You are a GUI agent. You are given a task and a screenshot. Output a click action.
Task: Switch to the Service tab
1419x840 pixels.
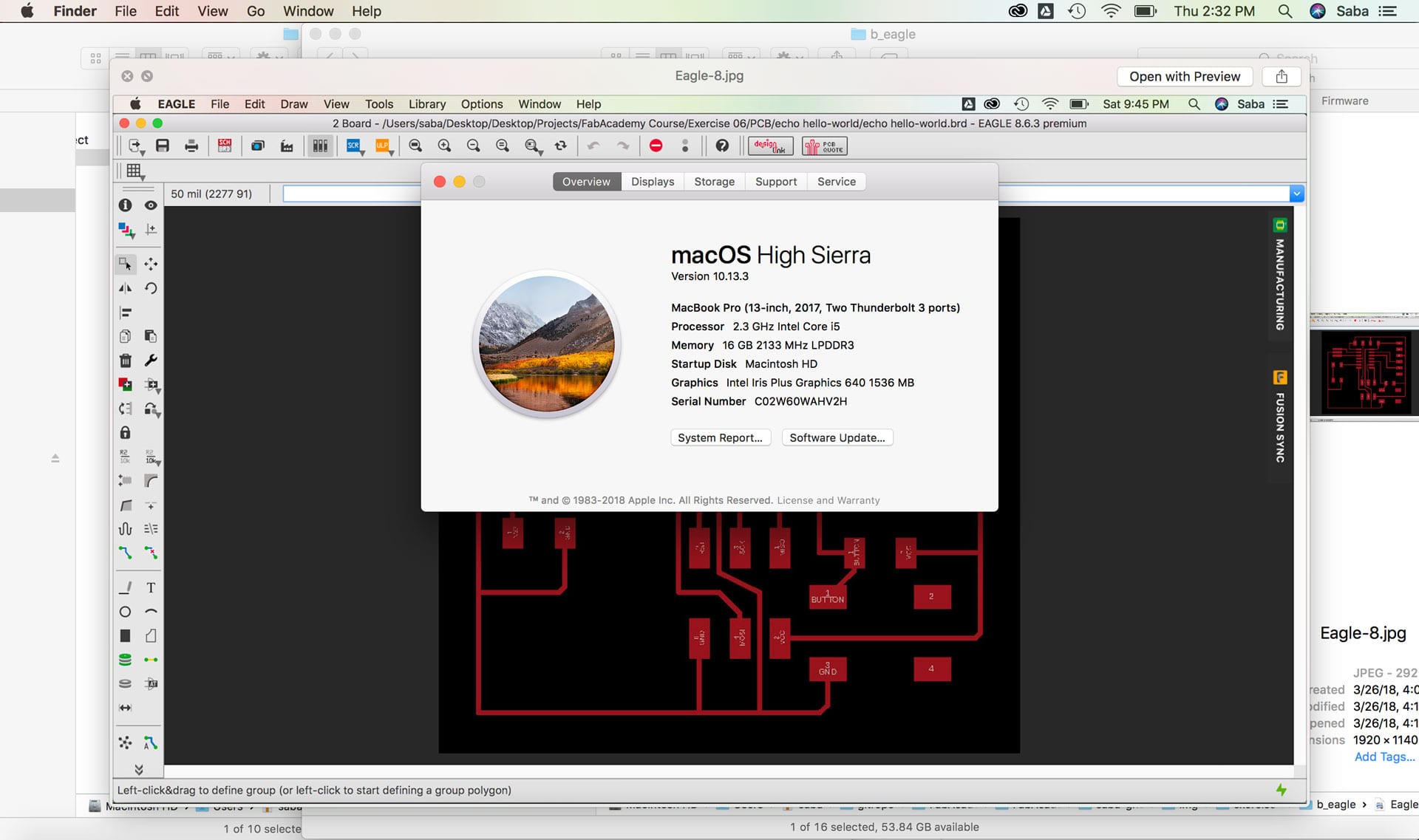tap(837, 182)
